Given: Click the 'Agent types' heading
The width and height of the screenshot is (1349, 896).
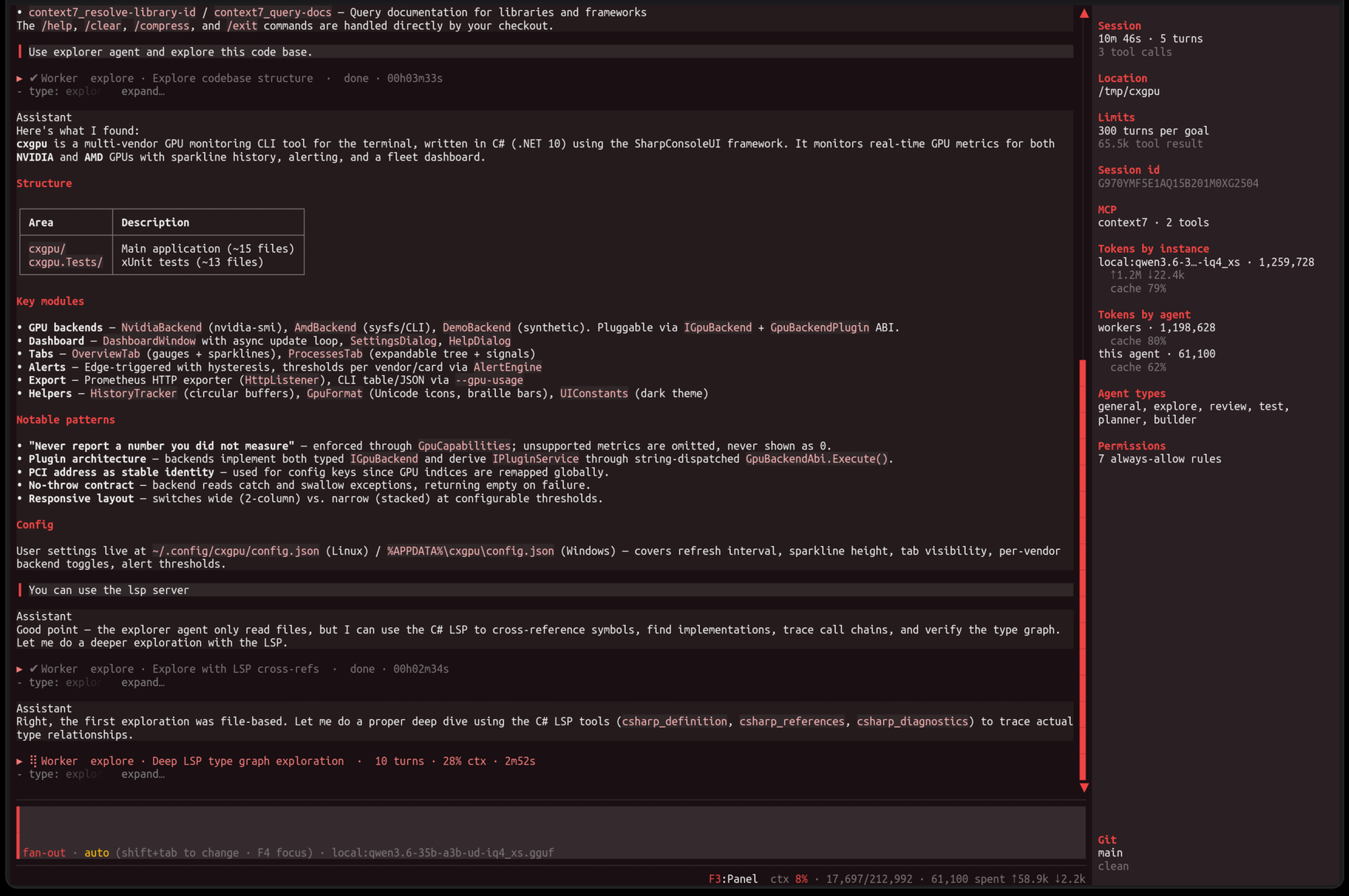Looking at the screenshot, I should tap(1132, 393).
